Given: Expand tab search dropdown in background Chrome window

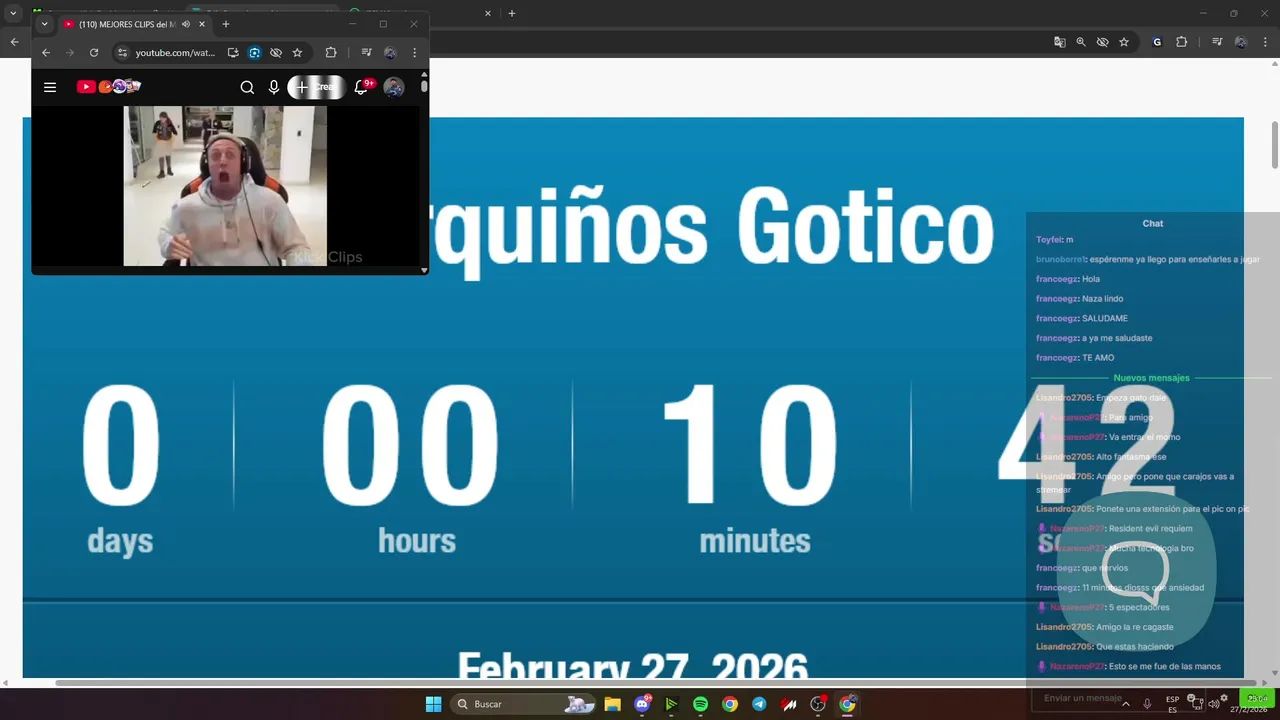Looking at the screenshot, I should coord(13,13).
